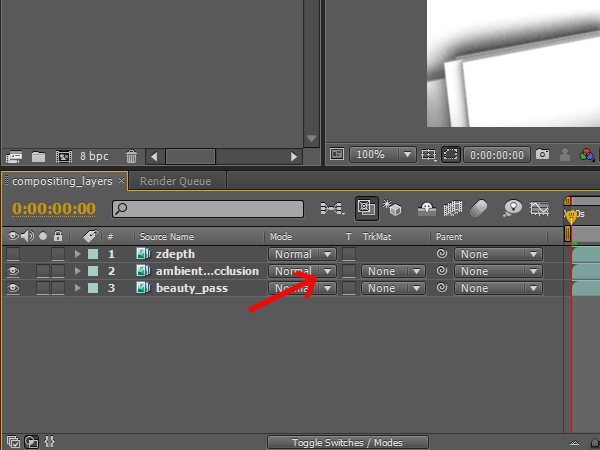Hide the beauty_pass layer

click(13, 288)
